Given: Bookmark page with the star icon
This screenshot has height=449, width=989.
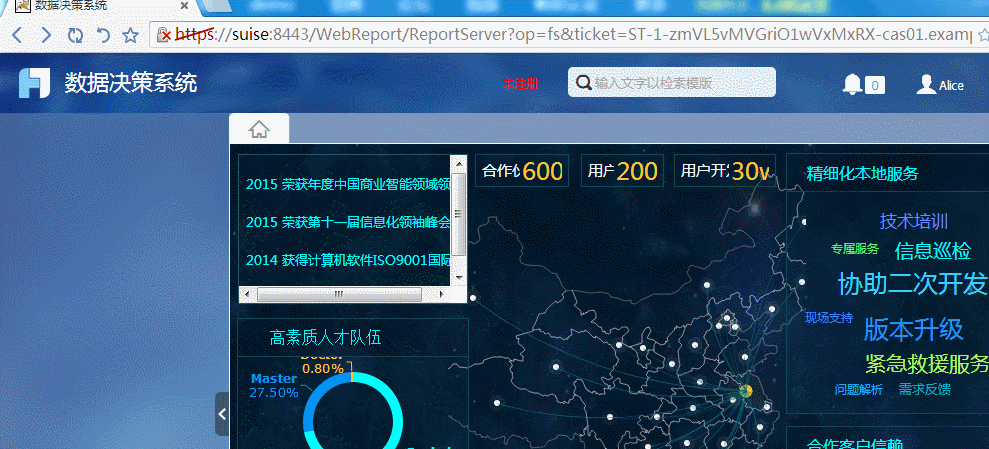Looking at the screenshot, I should pyautogui.click(x=131, y=35).
